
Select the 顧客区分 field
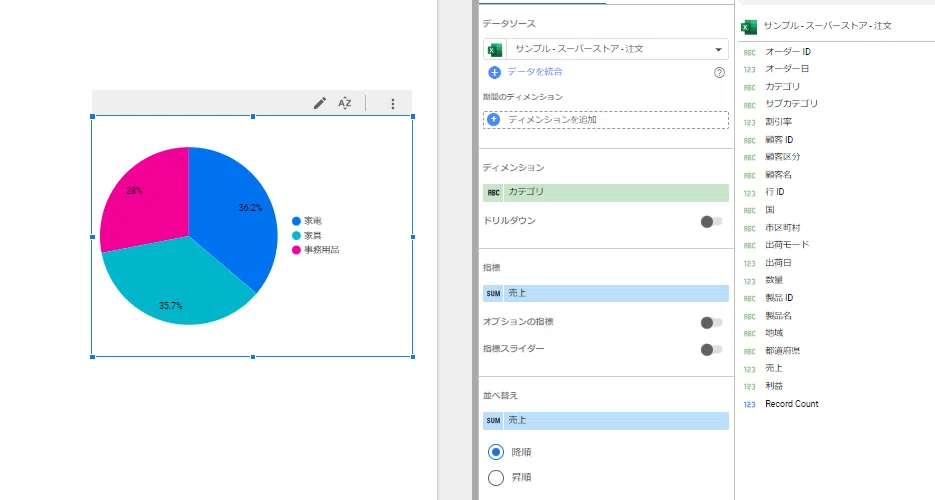782,157
